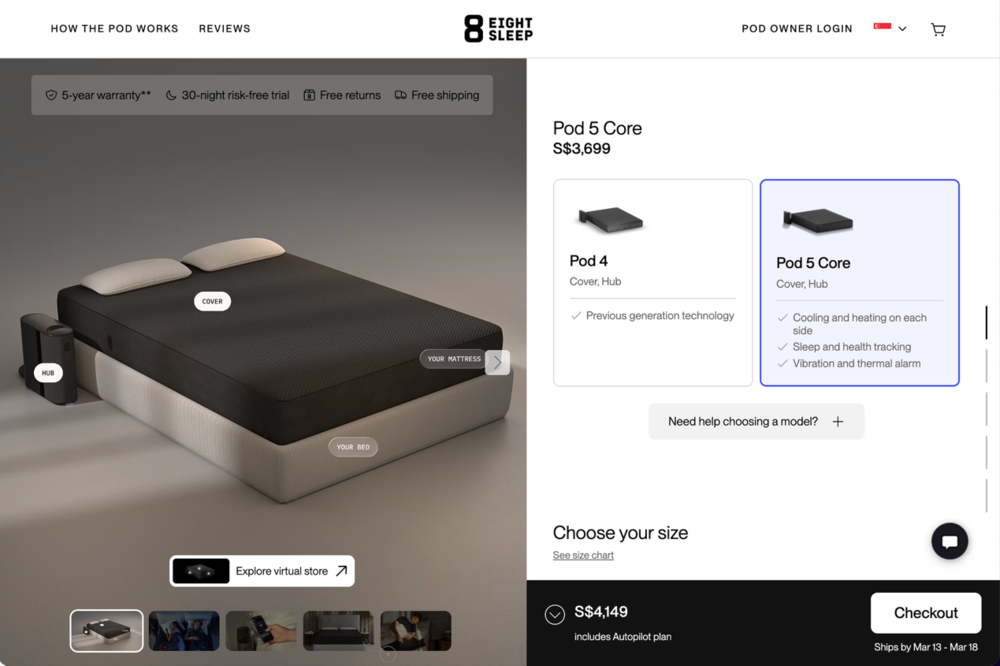The image size is (1000, 666).
Task: Expand price details chevron beside S$4,149
Action: (555, 614)
